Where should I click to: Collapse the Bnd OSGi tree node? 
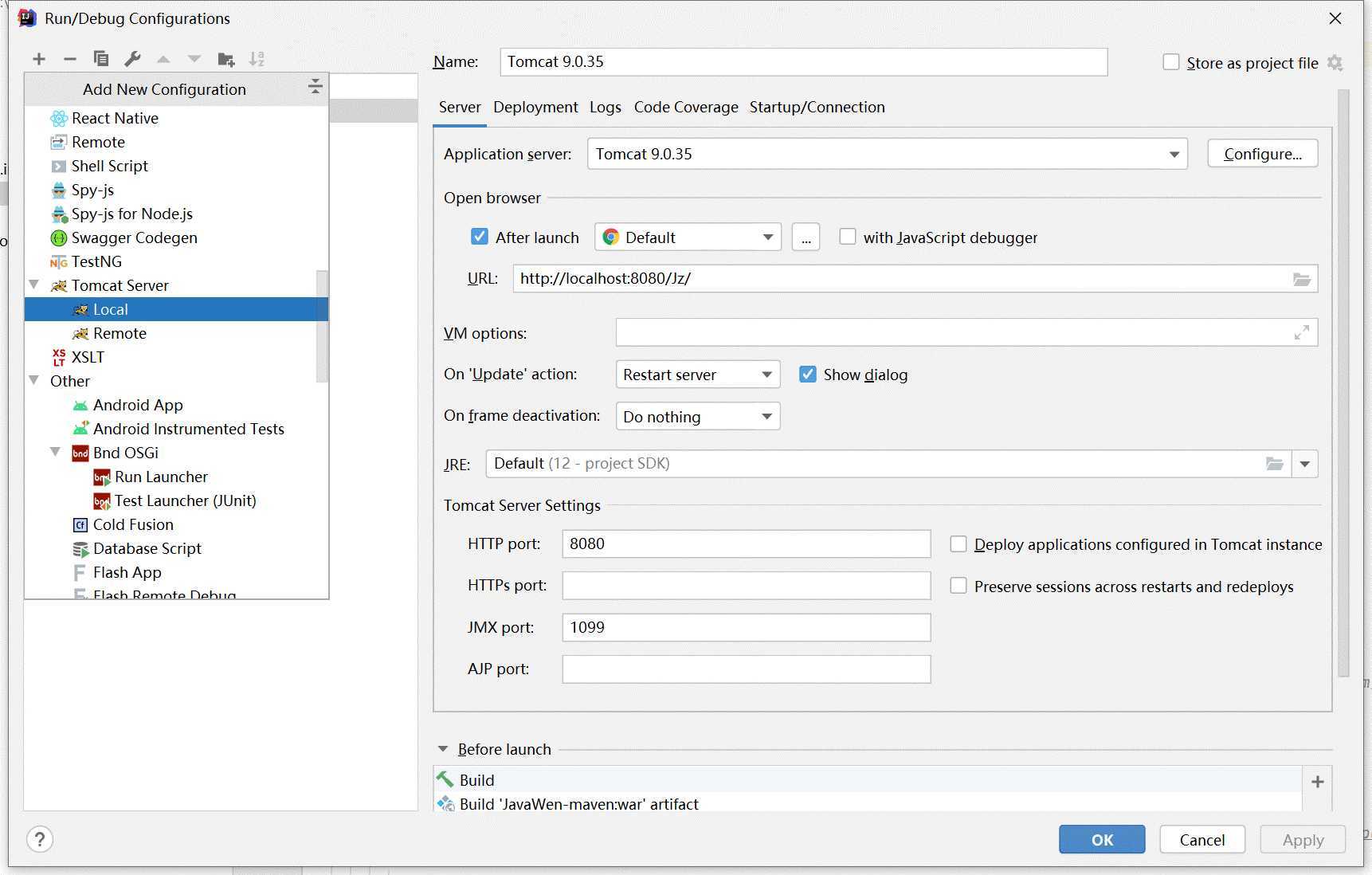(56, 452)
